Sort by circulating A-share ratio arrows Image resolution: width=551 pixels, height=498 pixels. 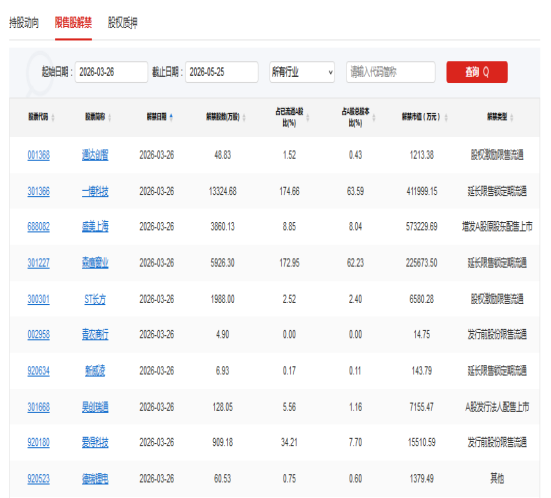(x=308, y=117)
